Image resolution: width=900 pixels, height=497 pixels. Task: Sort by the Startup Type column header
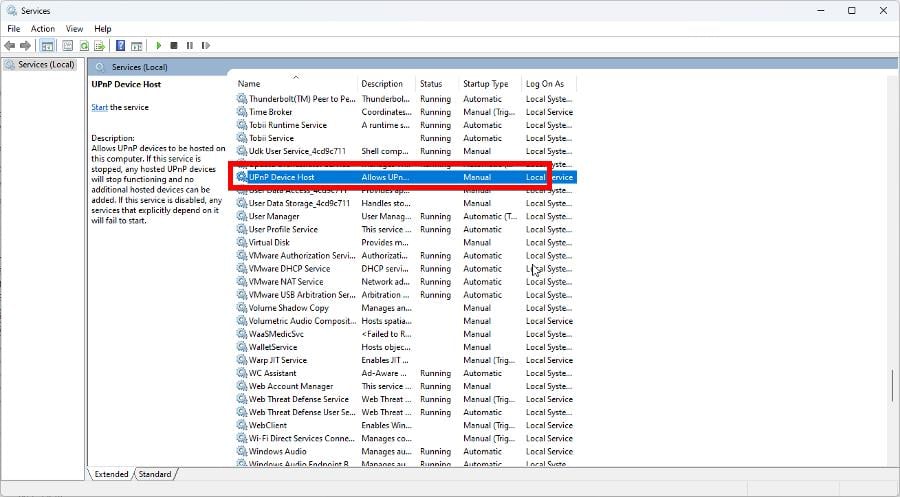(x=490, y=84)
